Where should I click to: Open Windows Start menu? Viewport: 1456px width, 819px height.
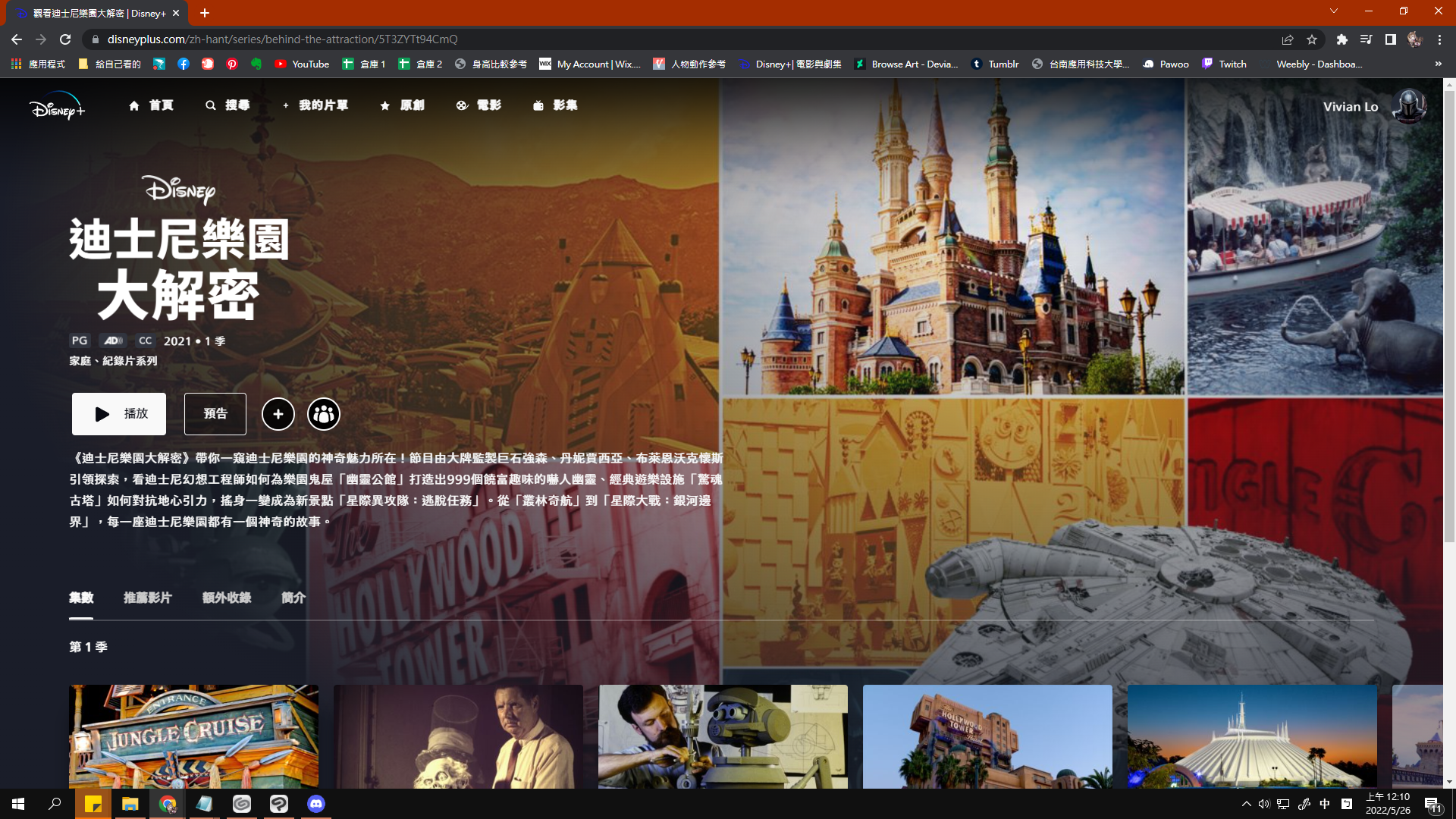(18, 804)
